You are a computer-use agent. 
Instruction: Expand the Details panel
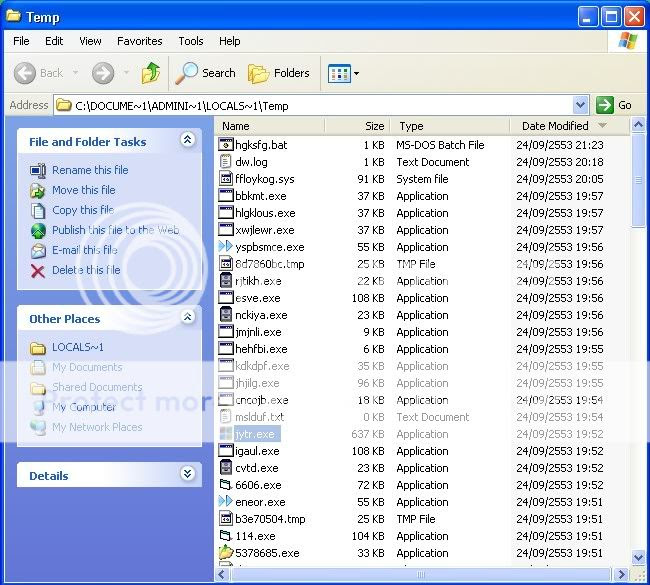coord(187,473)
